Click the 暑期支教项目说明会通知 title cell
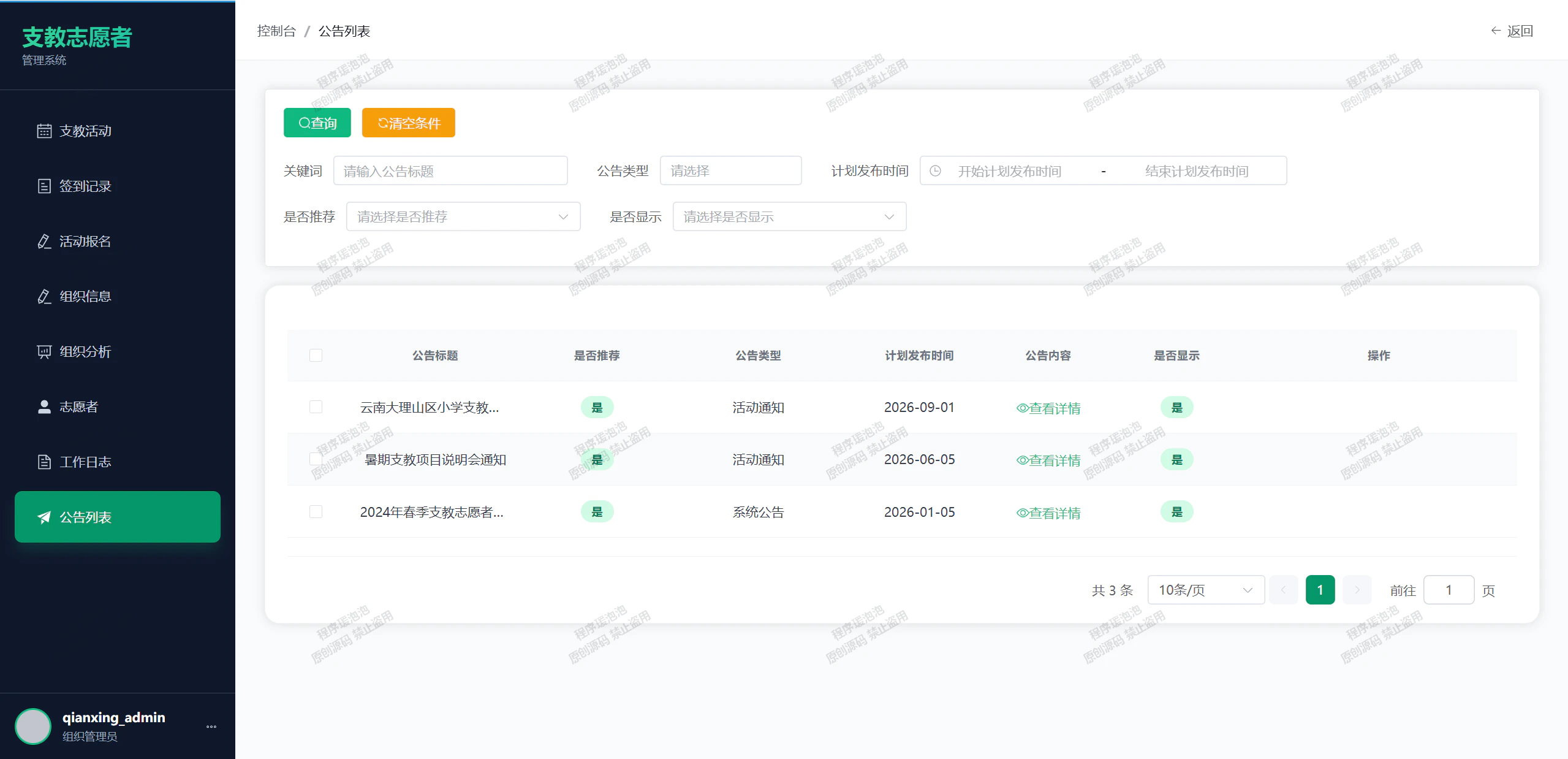 (435, 460)
